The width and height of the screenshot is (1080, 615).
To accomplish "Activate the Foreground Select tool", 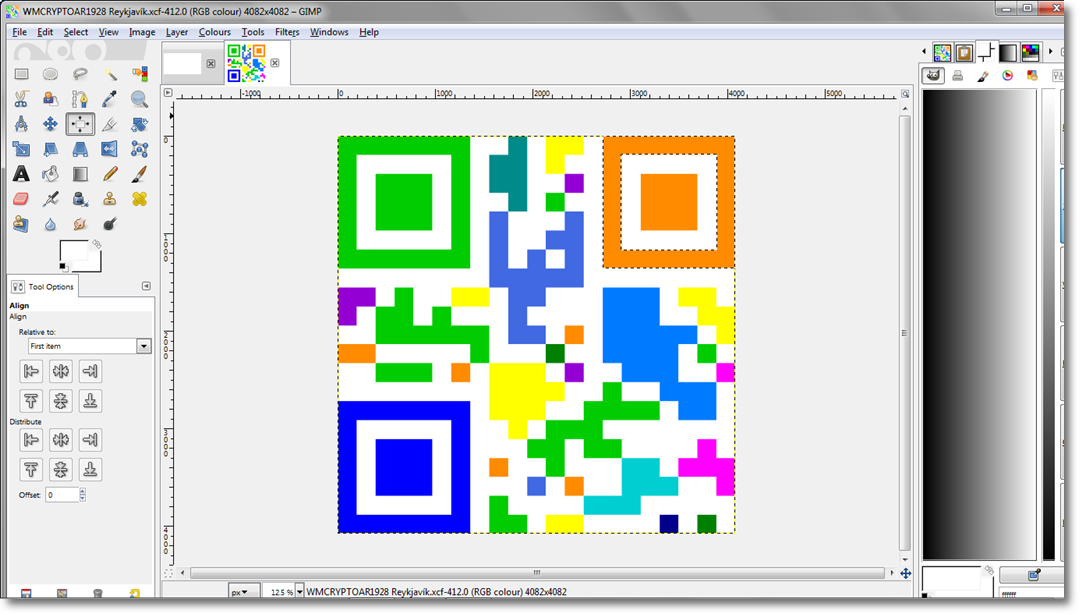I will (50, 99).
